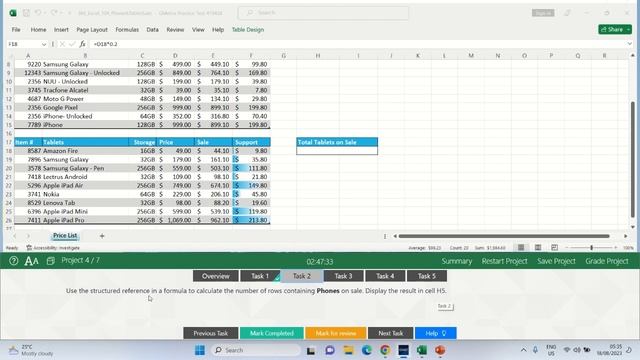Screen dimensions: 640x360
Task: Adjust the zoom slider handle
Action: [591, 247]
